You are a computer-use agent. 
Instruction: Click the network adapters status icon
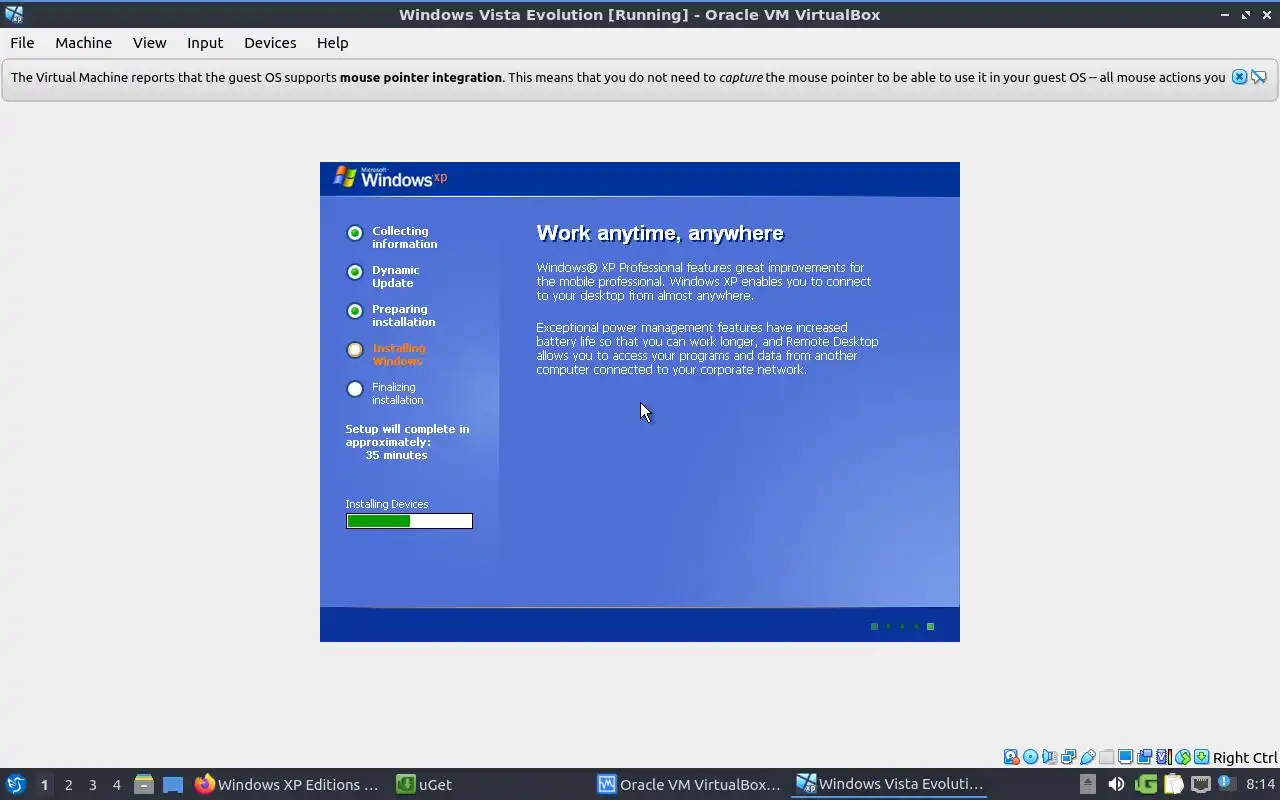tap(1068, 757)
